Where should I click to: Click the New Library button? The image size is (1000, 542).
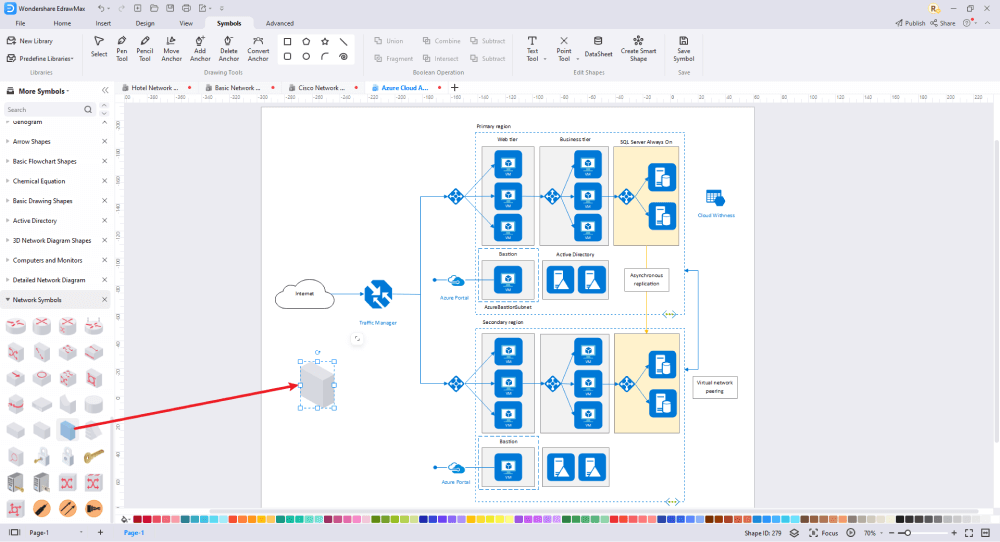(30, 41)
